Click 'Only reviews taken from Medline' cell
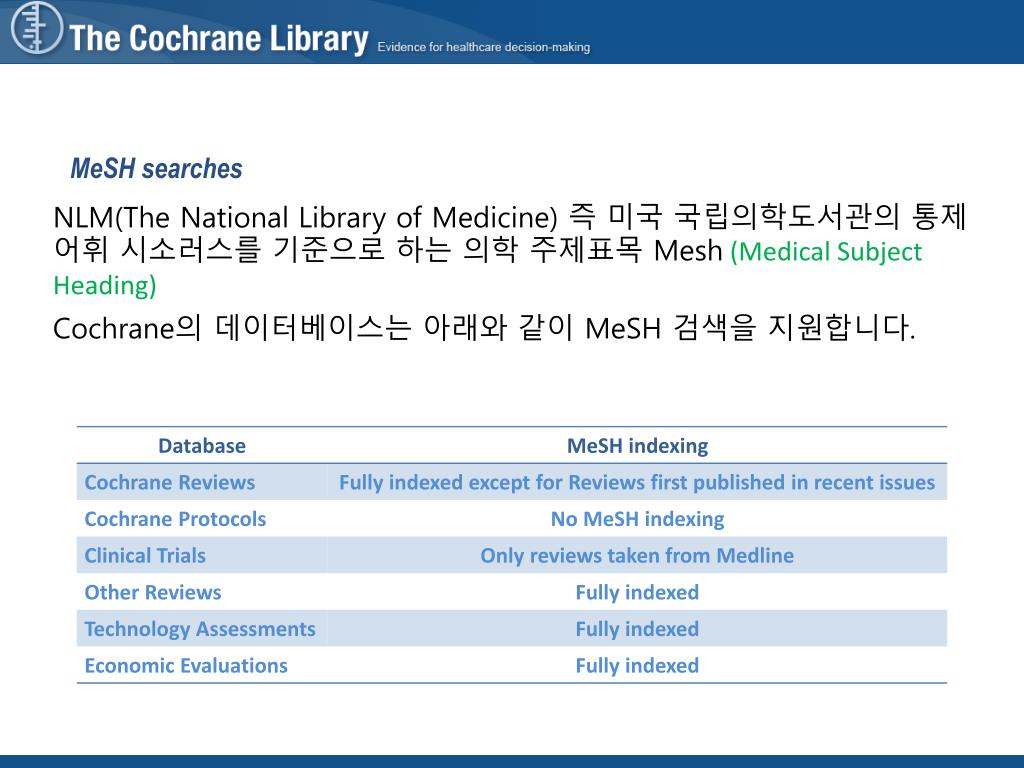 (637, 555)
